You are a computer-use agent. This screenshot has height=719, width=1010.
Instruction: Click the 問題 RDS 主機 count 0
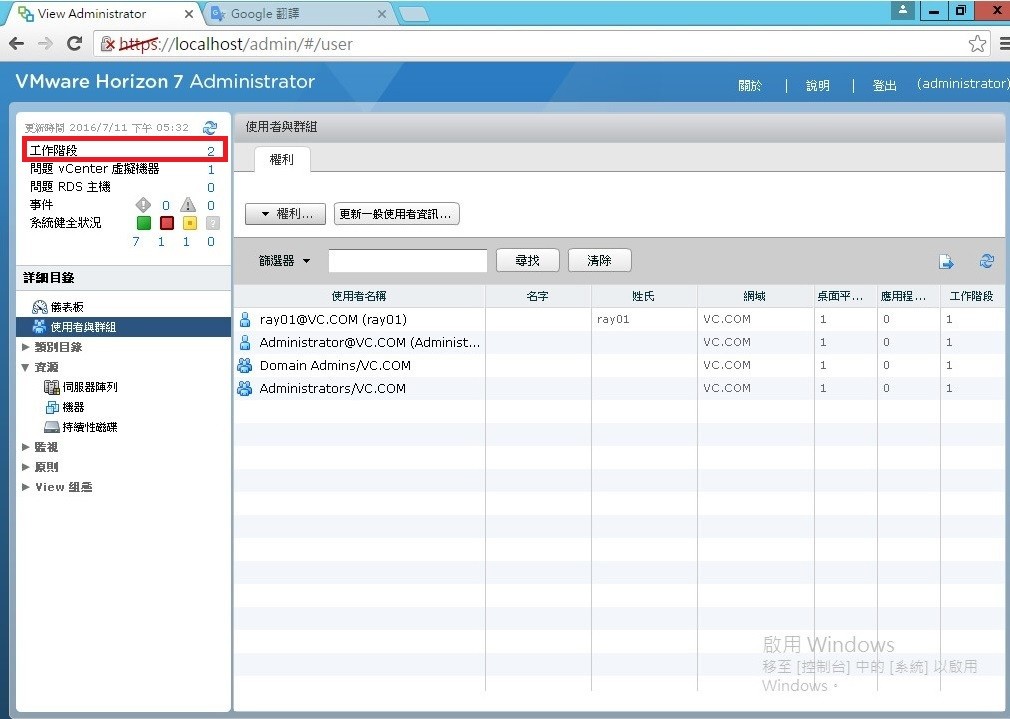[211, 187]
